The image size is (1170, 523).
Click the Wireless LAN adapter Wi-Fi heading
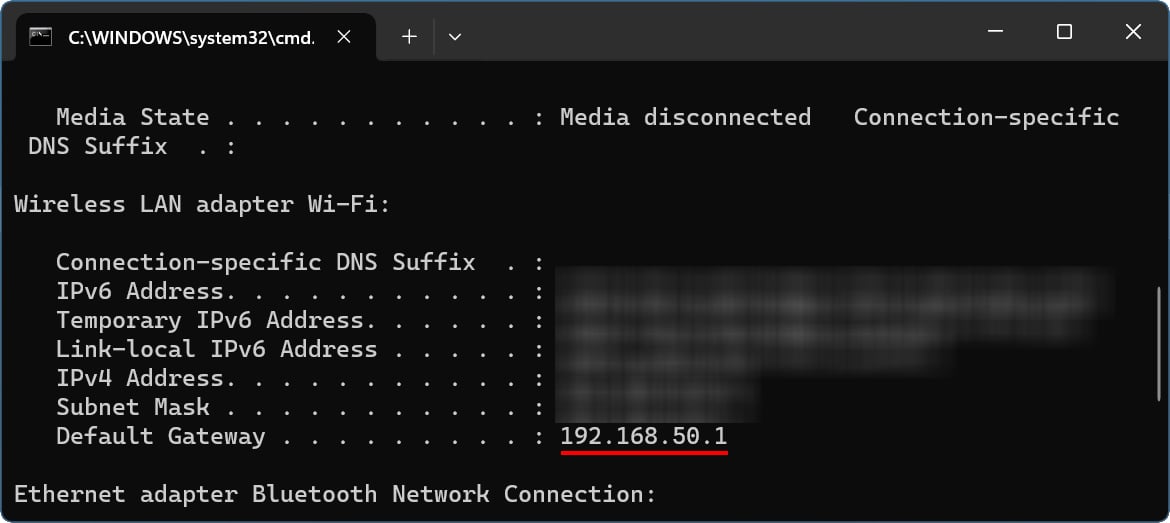(x=202, y=205)
